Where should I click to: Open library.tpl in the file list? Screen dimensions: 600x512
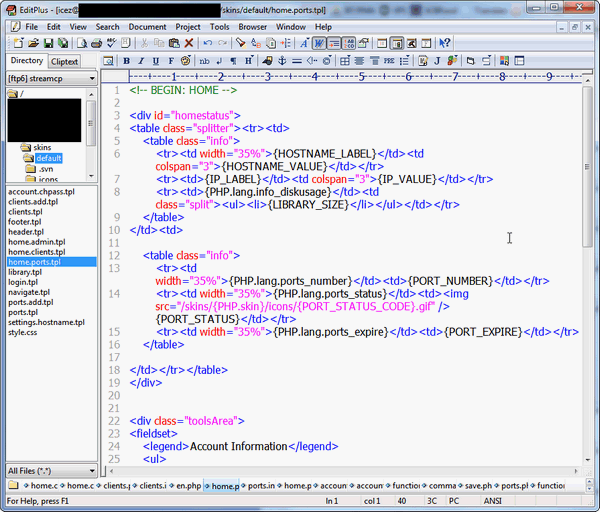[25, 272]
